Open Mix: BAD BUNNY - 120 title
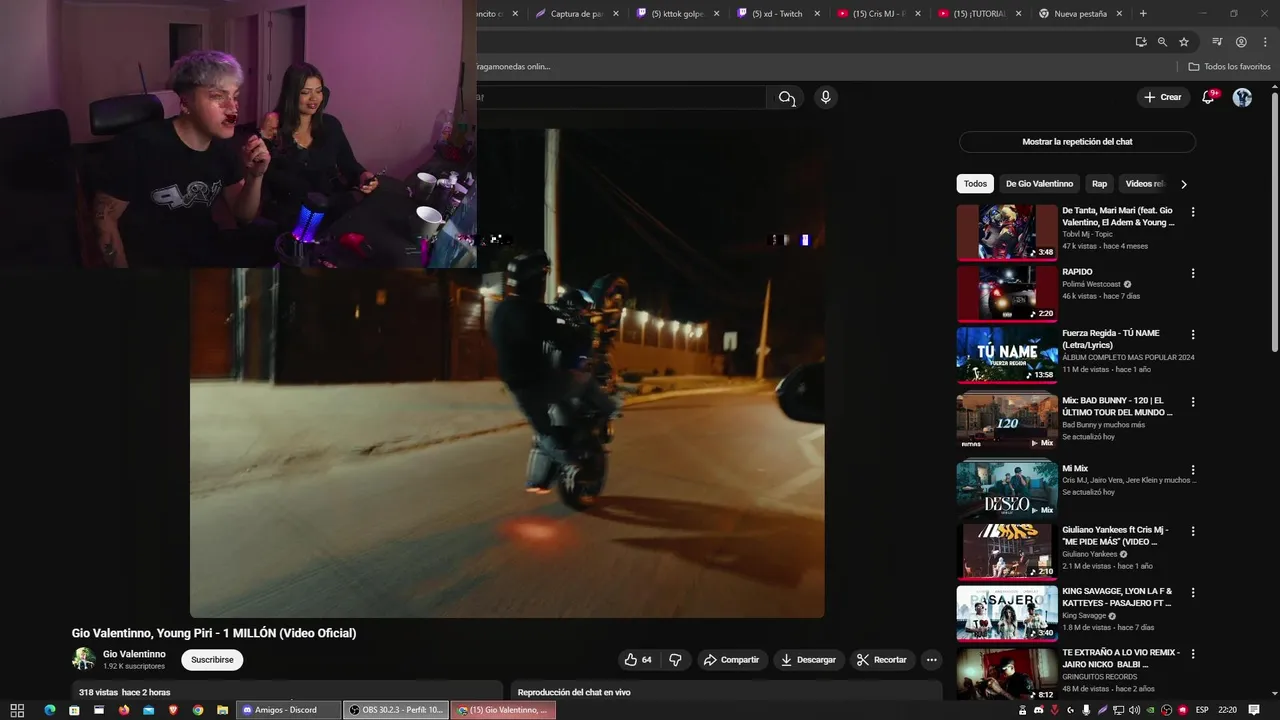The height and width of the screenshot is (720, 1280). point(1117,406)
